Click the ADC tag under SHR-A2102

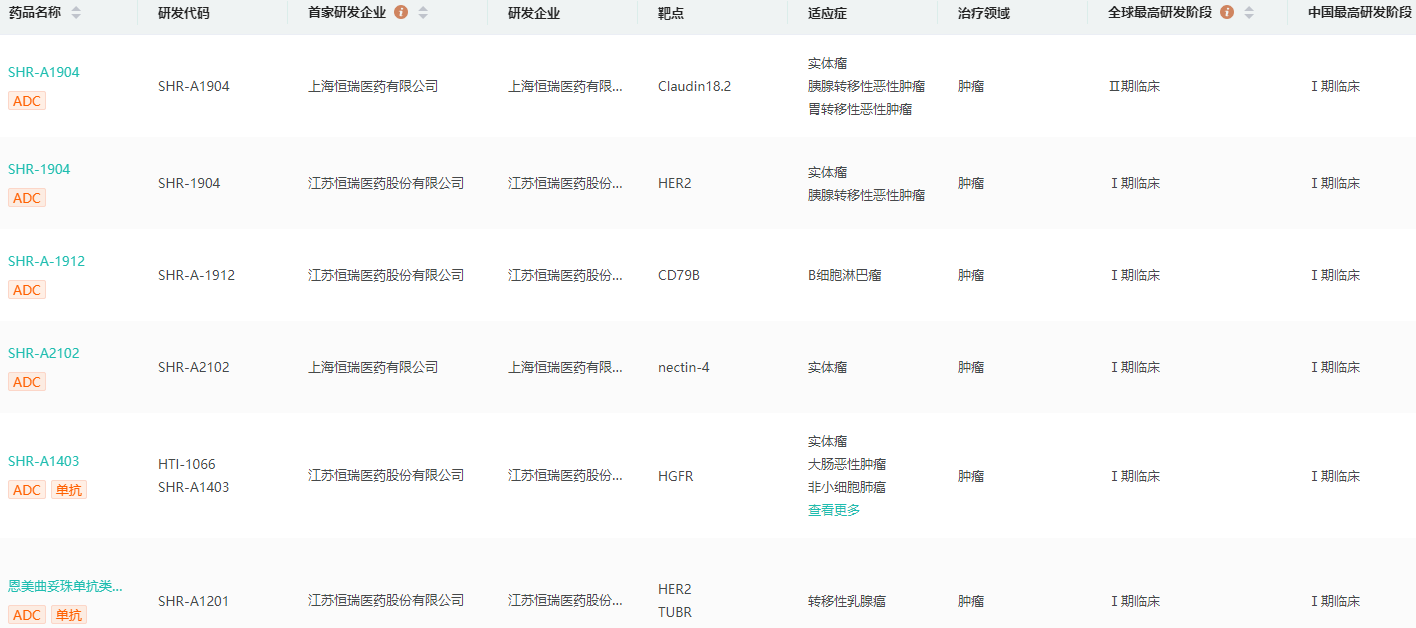(x=27, y=382)
